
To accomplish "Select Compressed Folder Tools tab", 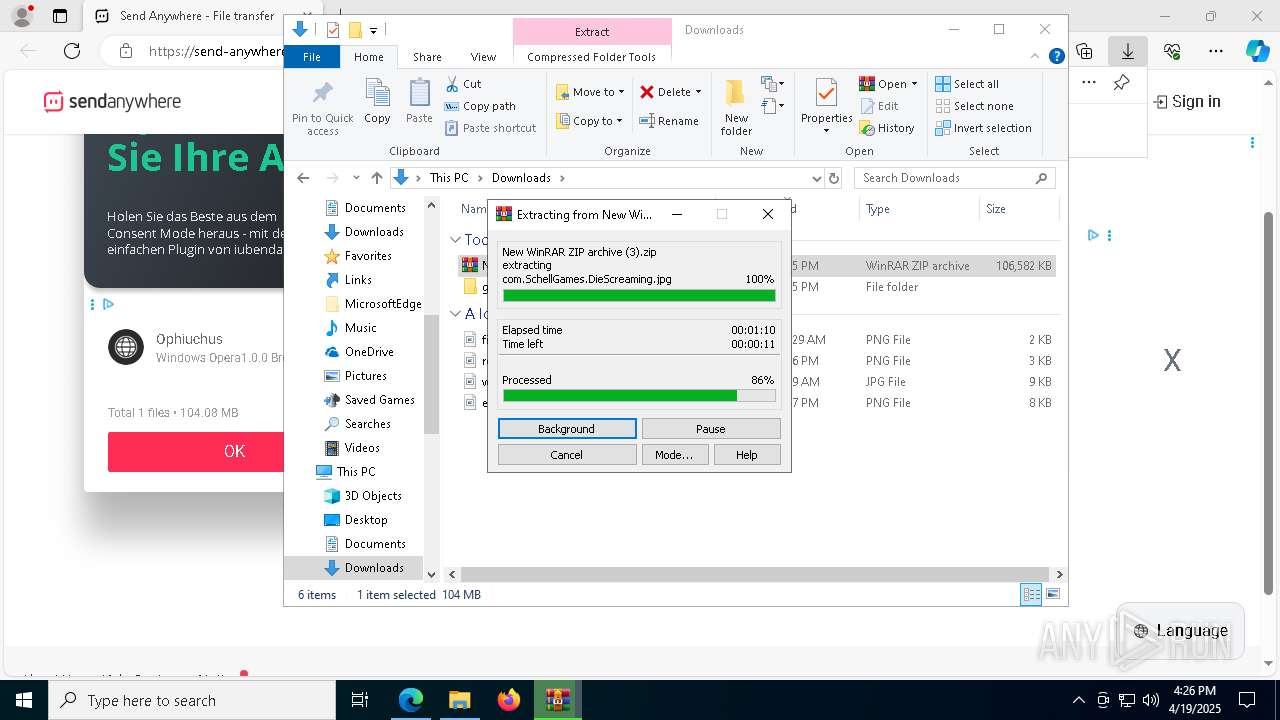I will click(x=591, y=57).
